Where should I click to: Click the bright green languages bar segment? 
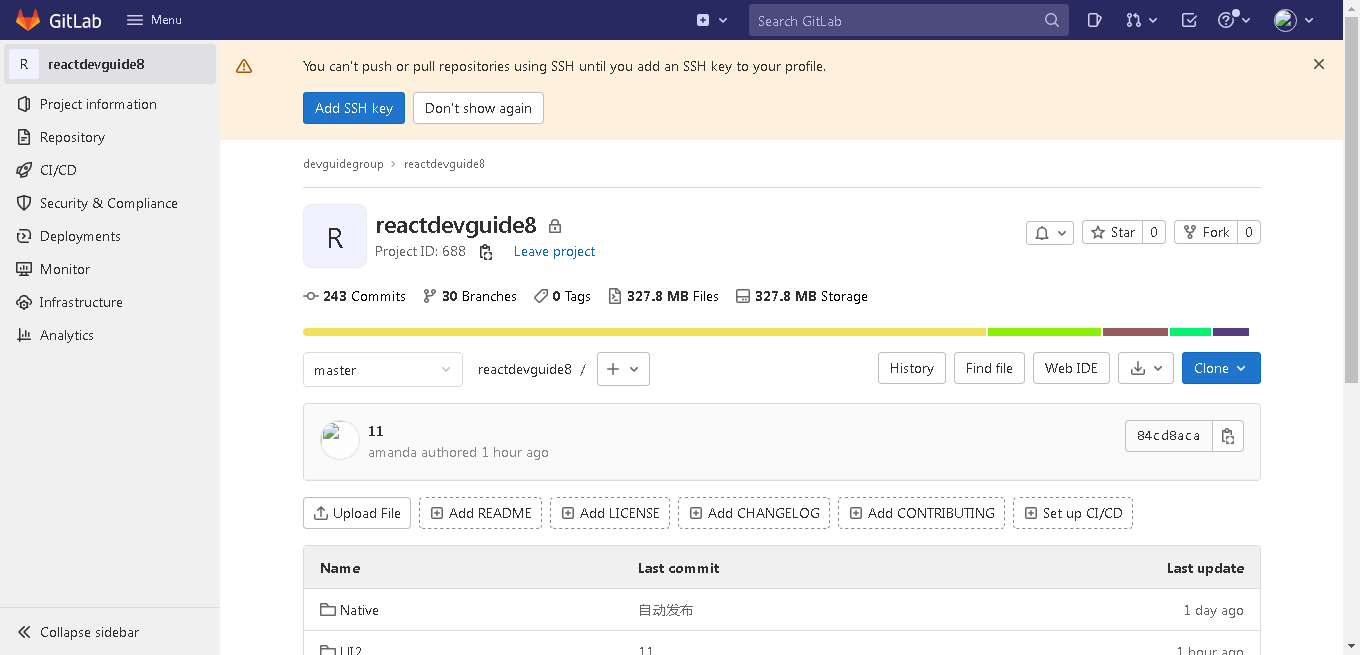[1044, 332]
